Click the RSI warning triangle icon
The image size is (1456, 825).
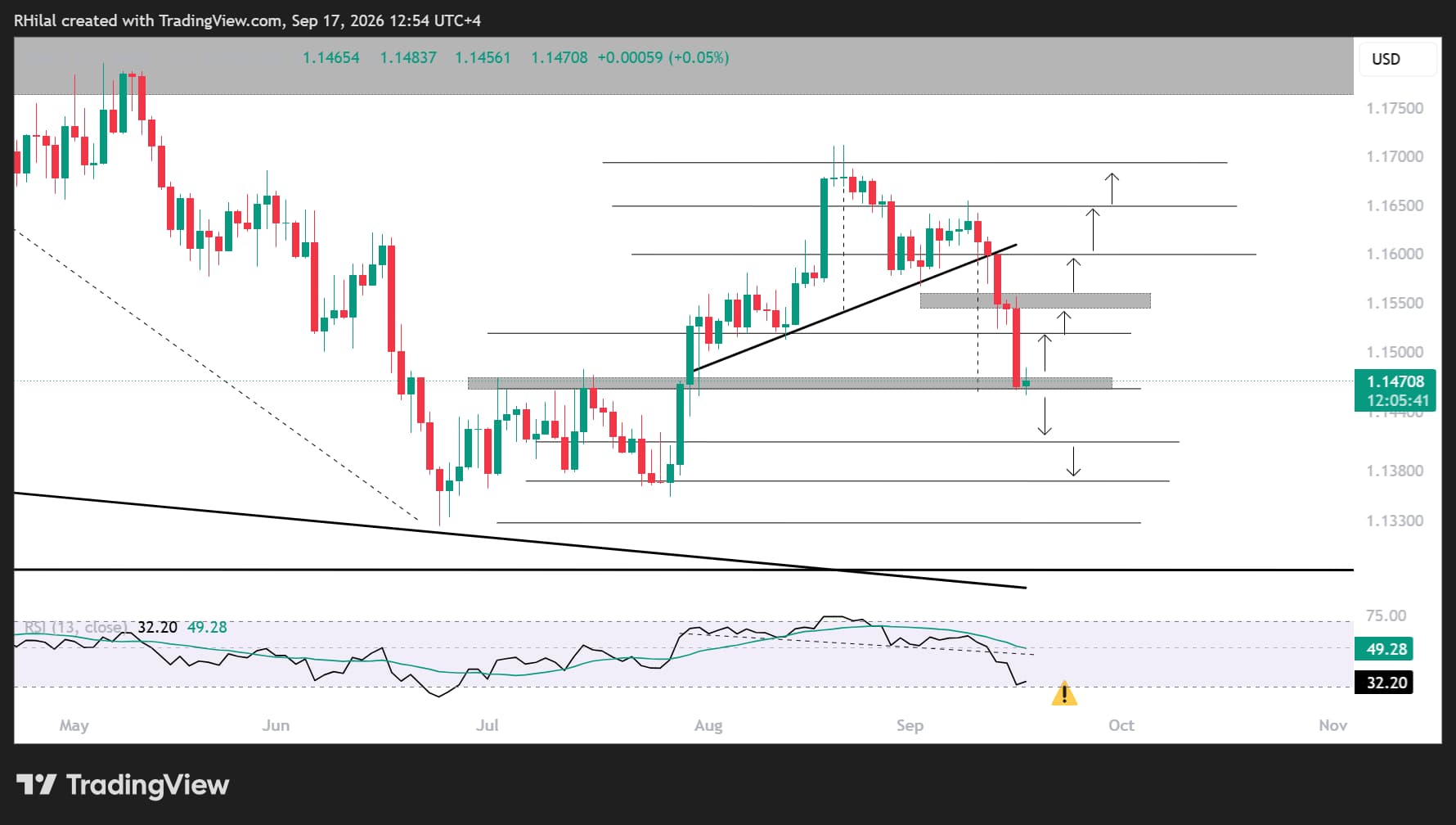pyautogui.click(x=1064, y=693)
